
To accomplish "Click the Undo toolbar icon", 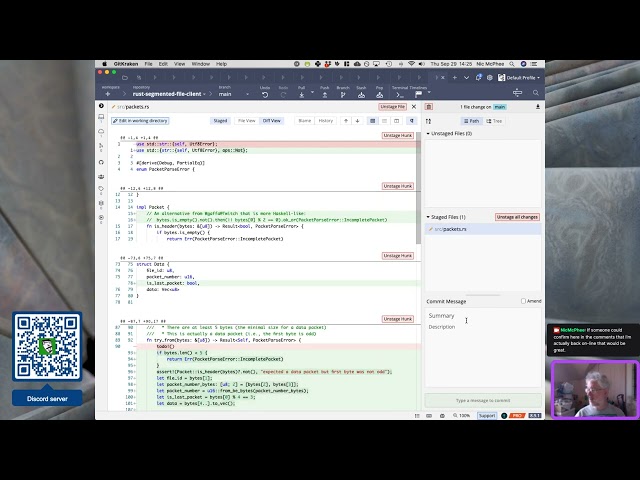I will pyautogui.click(x=265, y=95).
